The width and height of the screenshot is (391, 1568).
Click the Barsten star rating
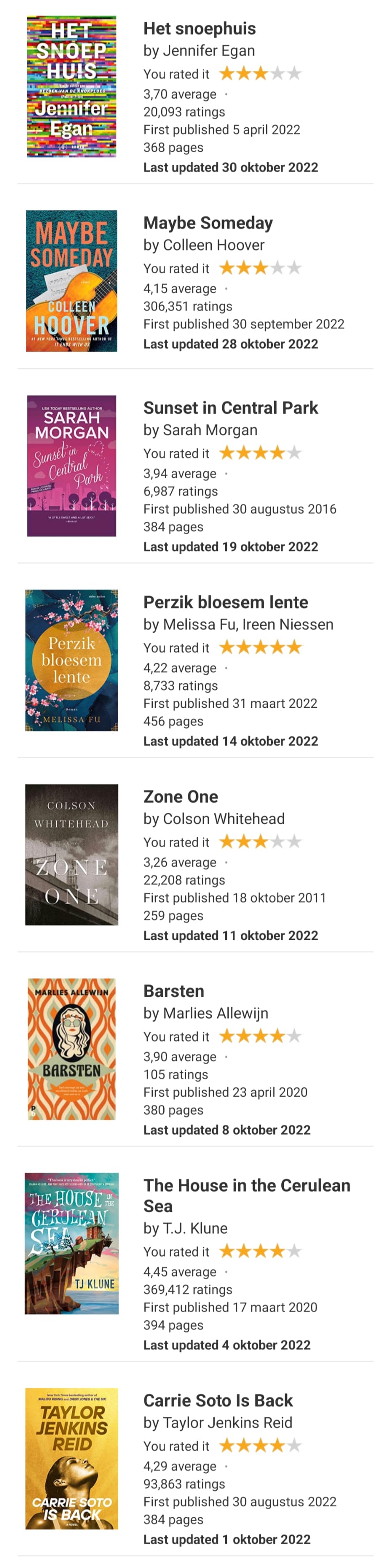pos(260,1035)
